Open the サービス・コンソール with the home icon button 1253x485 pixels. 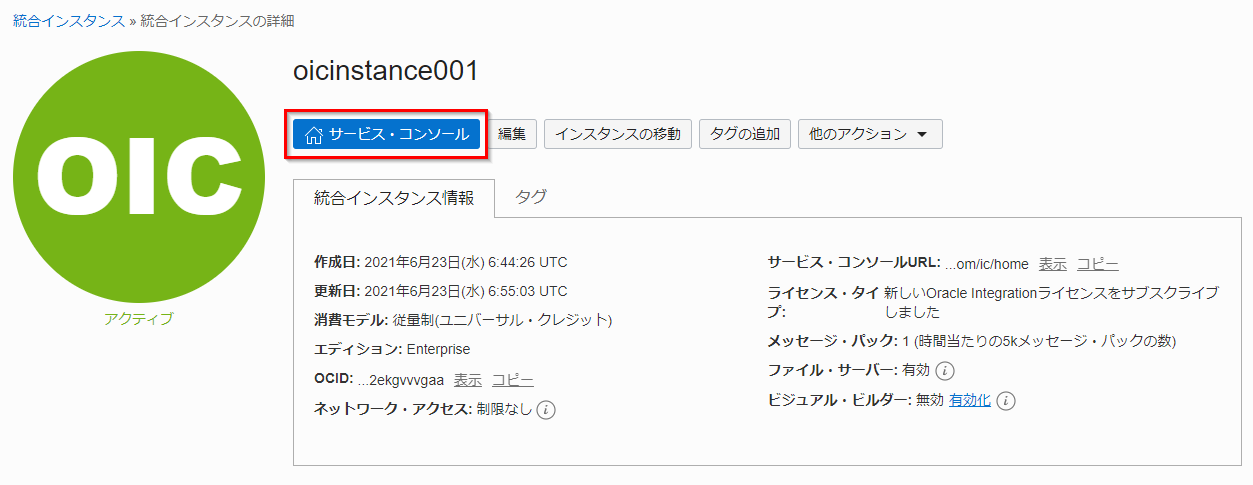pos(387,134)
